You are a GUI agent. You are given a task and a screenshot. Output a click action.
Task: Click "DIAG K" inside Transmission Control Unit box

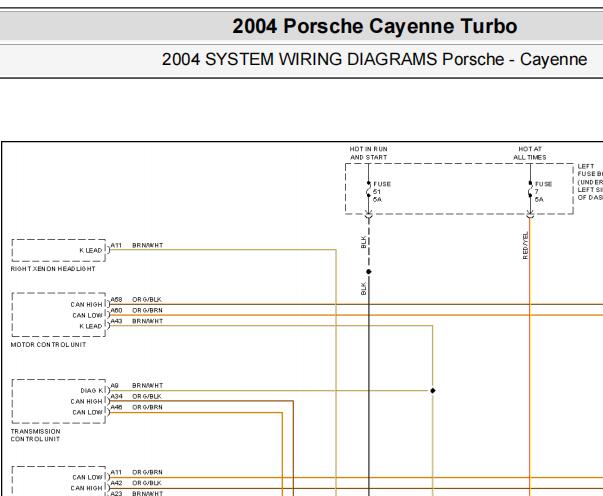point(92,391)
